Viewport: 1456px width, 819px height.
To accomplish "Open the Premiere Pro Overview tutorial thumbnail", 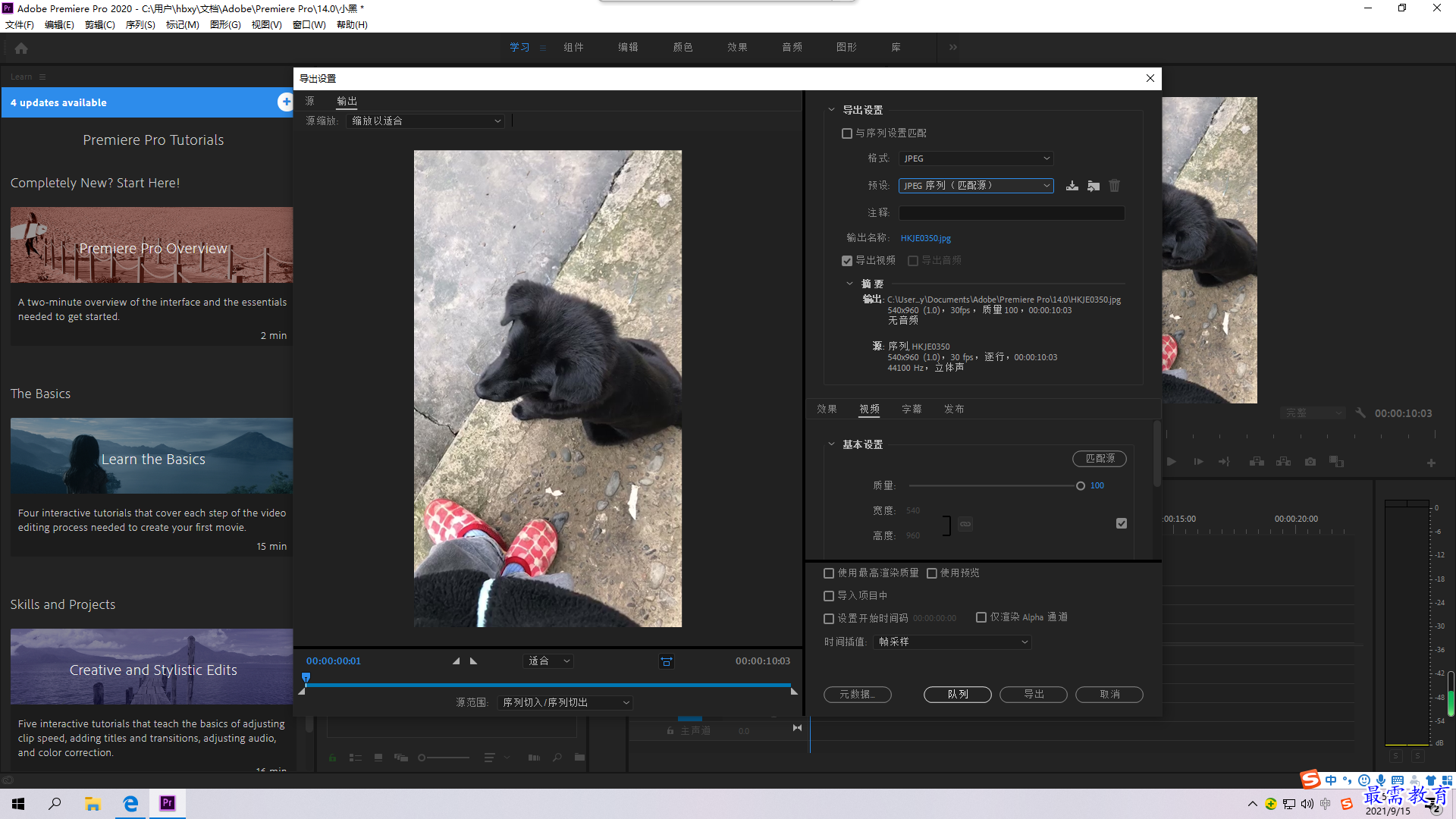I will pyautogui.click(x=152, y=245).
